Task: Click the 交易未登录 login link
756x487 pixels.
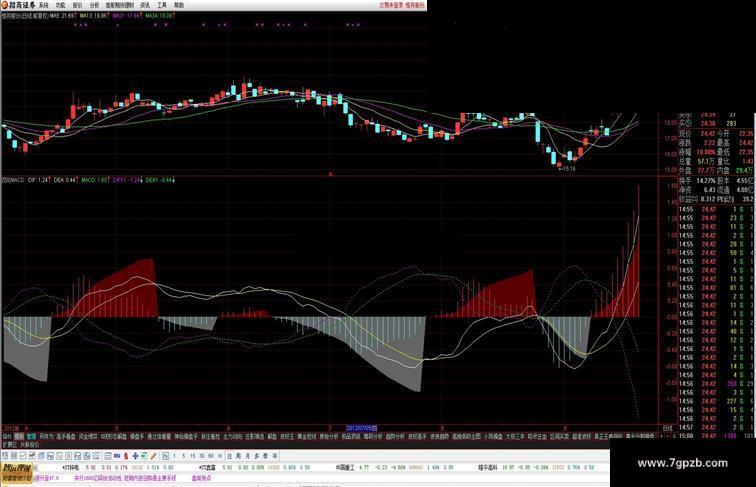Action: (x=391, y=5)
